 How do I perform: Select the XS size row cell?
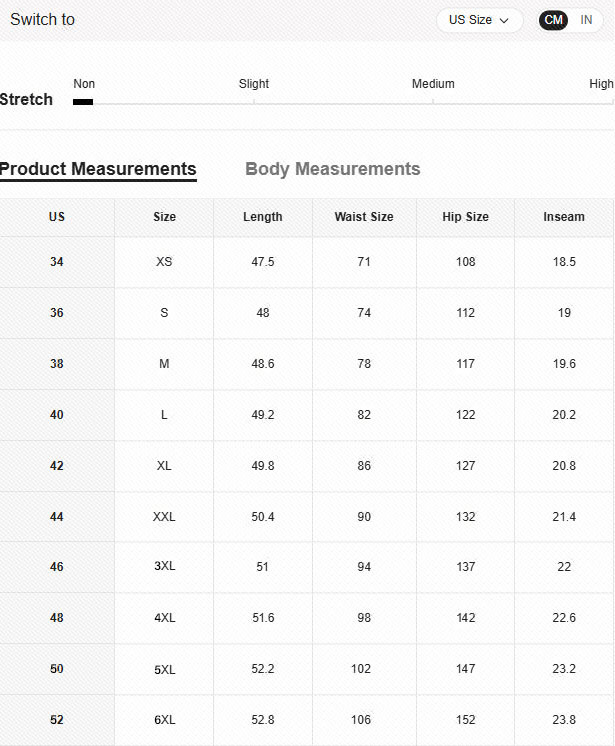point(164,262)
